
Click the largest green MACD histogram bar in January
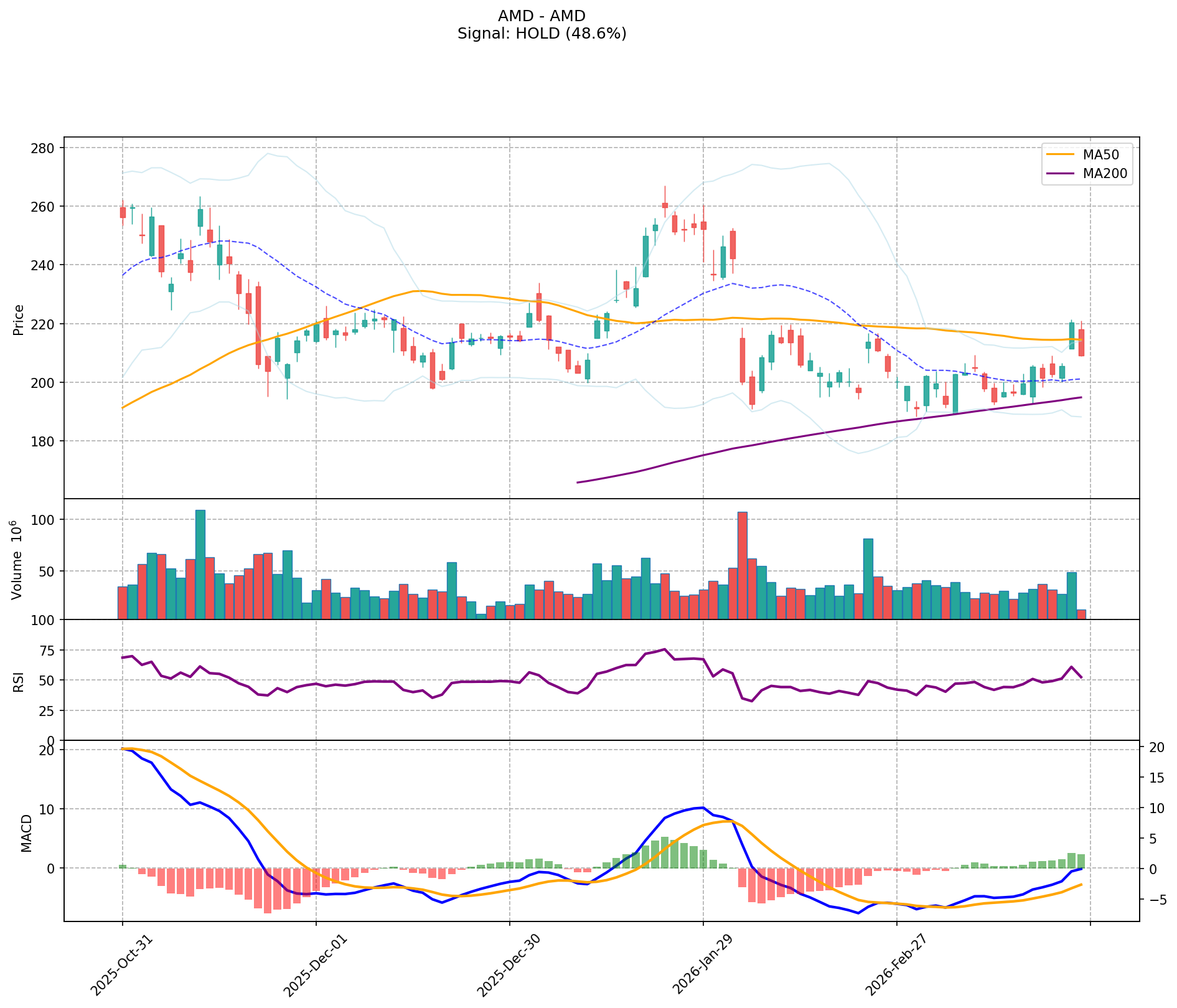click(665, 852)
